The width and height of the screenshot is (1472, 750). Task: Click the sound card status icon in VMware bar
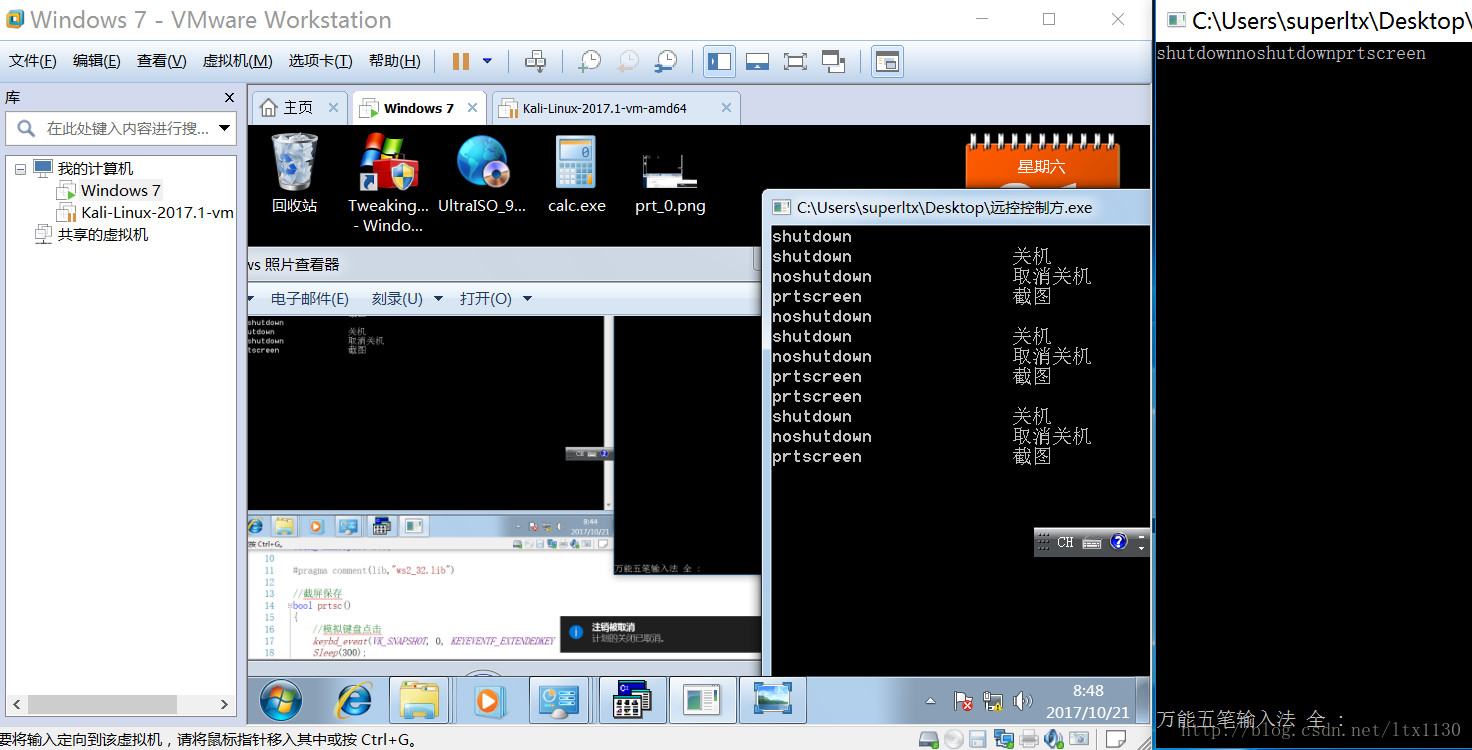1054,740
